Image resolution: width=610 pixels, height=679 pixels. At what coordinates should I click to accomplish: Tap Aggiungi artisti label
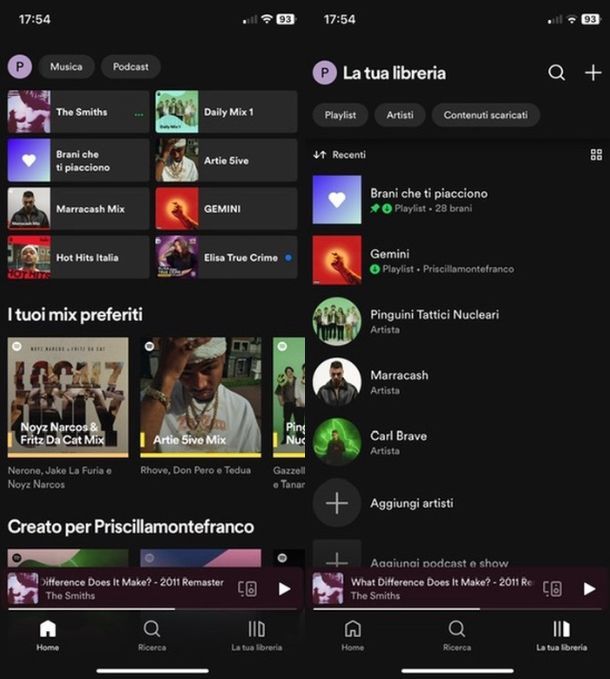(412, 503)
